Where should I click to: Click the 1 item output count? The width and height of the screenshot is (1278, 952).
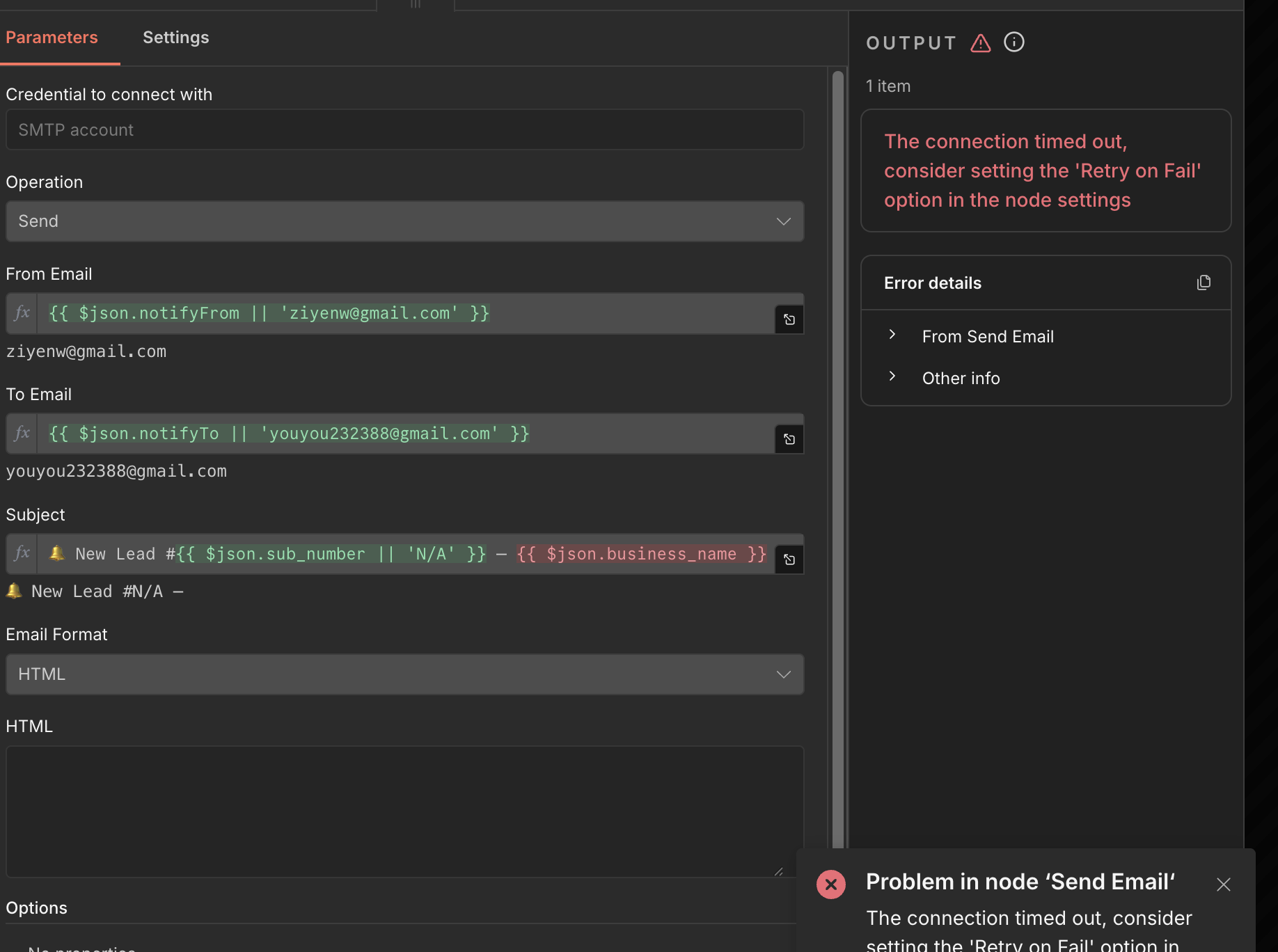tap(888, 86)
